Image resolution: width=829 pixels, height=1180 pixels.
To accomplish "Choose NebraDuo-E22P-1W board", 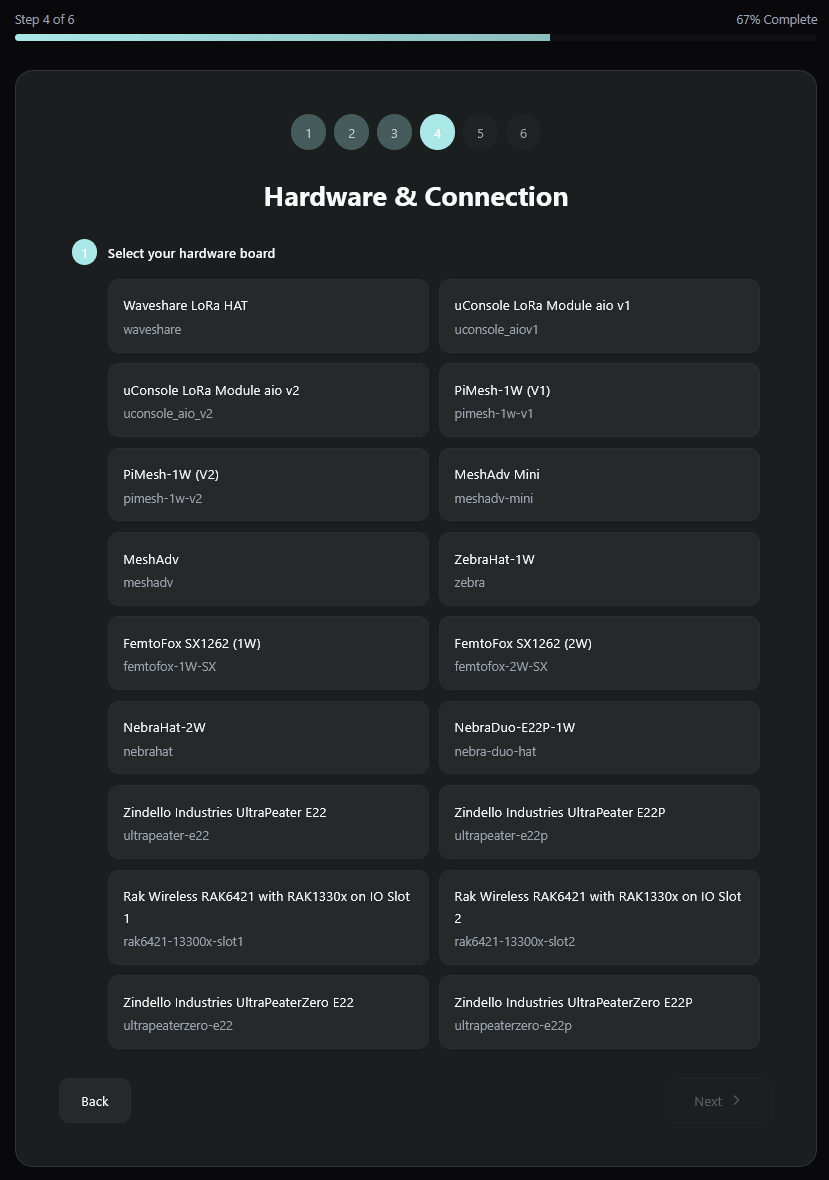I will click(x=599, y=738).
